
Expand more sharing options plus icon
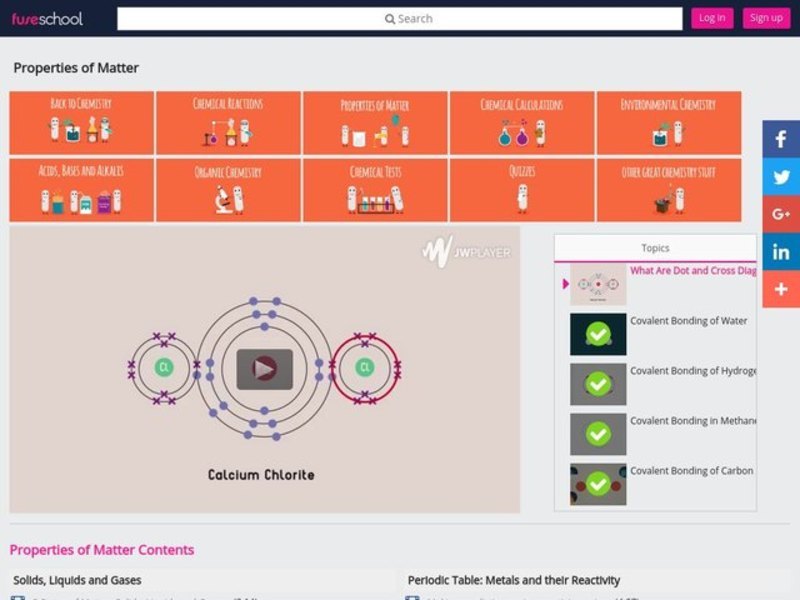[x=781, y=289]
